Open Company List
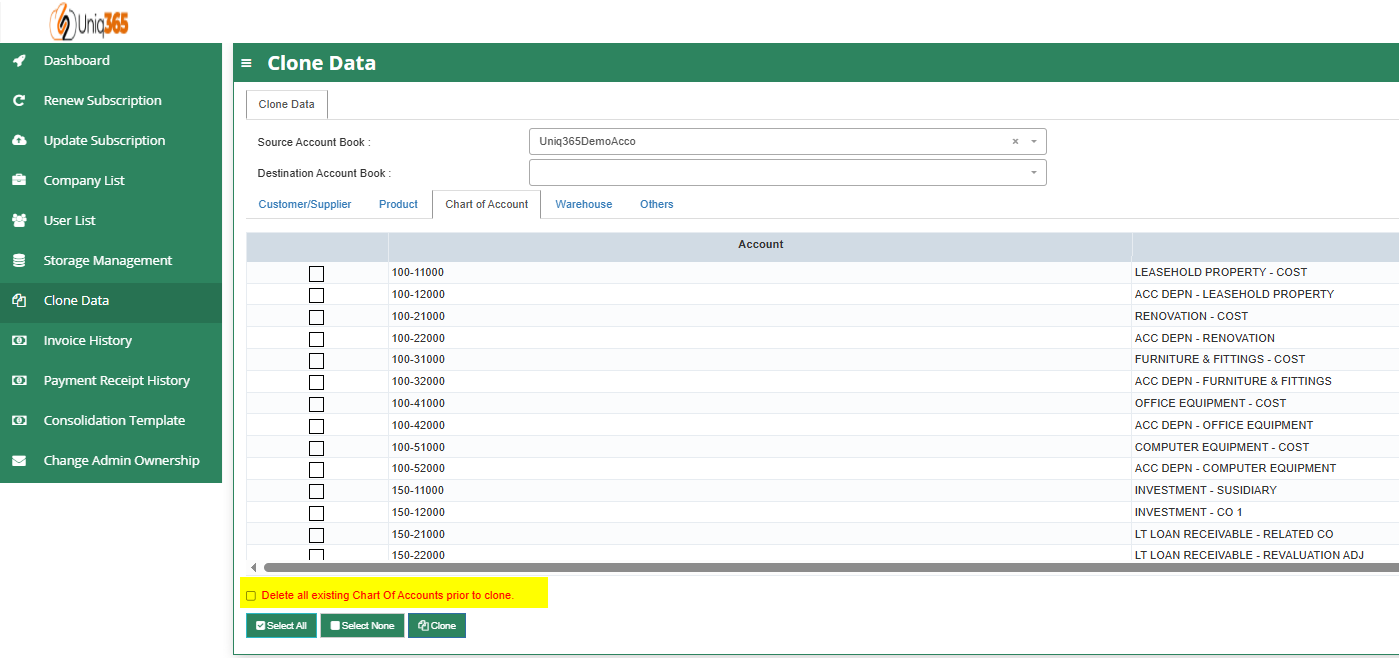The width and height of the screenshot is (1399, 658). pyautogui.click(x=111, y=181)
